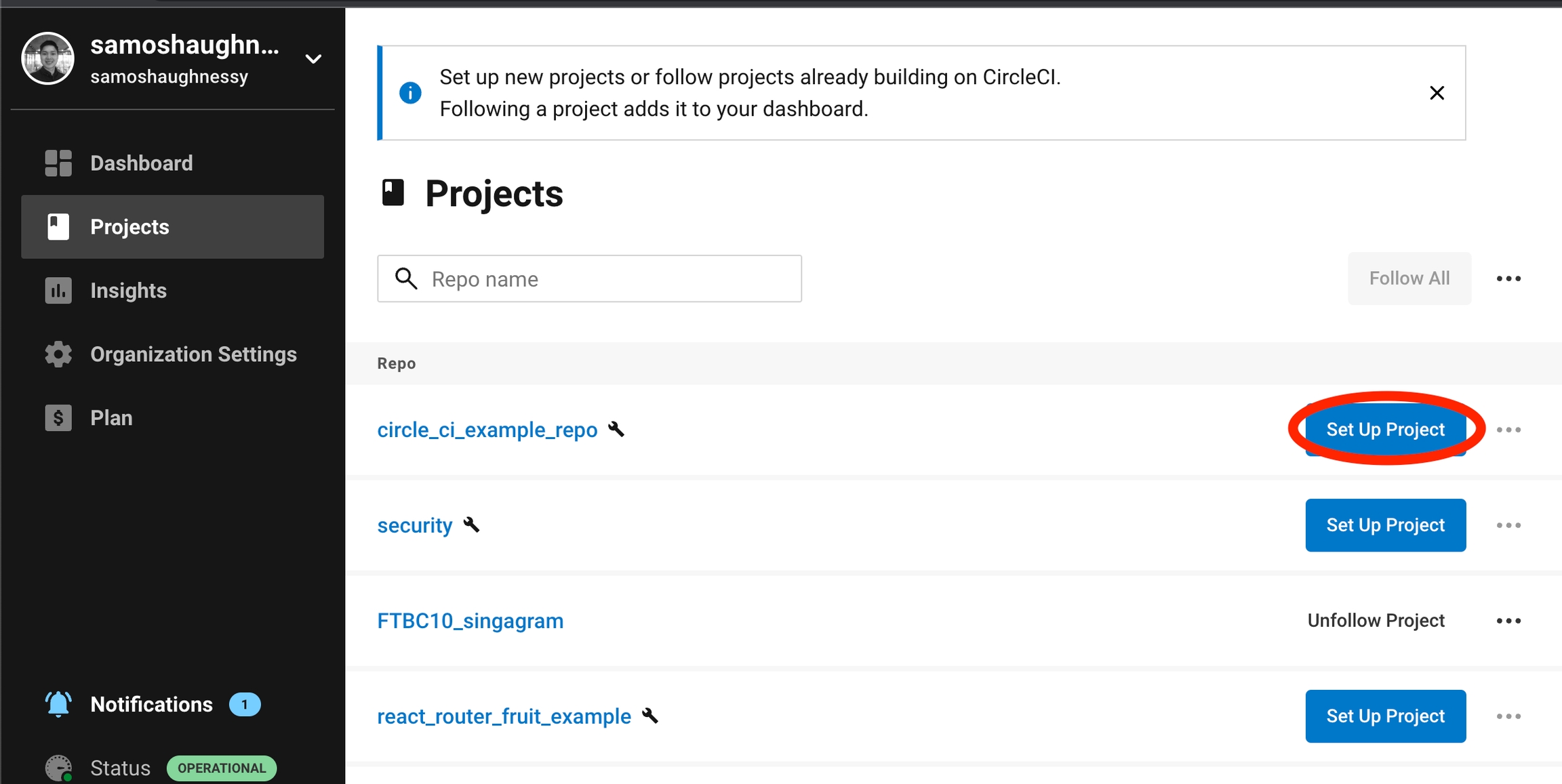Expand the samoshaughnessy organization dropdown
This screenshot has height=784, width=1562.
(x=313, y=59)
